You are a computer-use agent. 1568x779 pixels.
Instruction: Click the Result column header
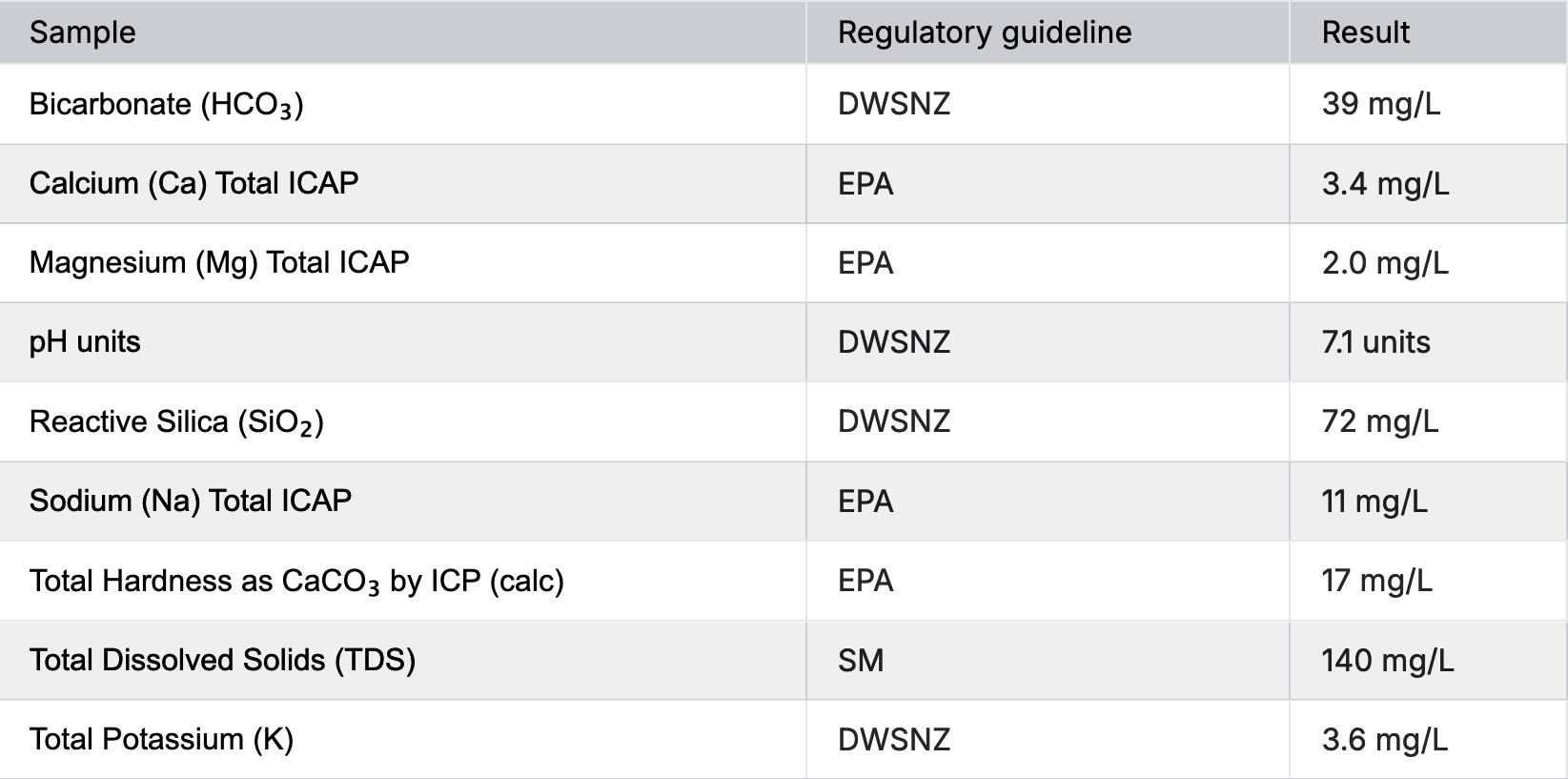pos(1365,32)
